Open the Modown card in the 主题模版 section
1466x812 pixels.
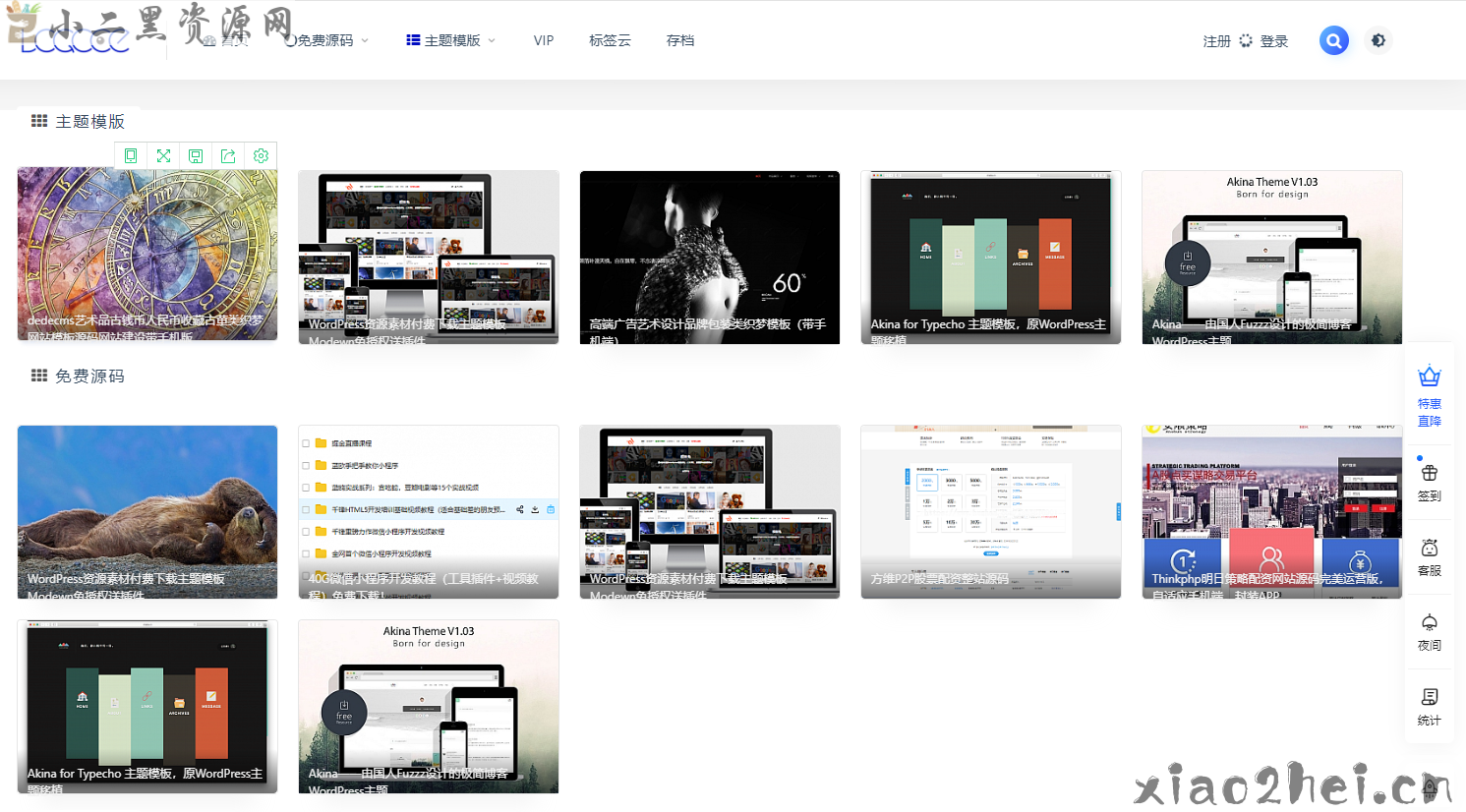tap(429, 258)
